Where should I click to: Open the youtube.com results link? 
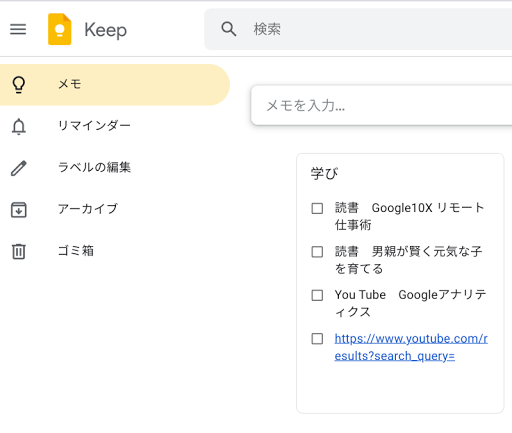point(411,347)
